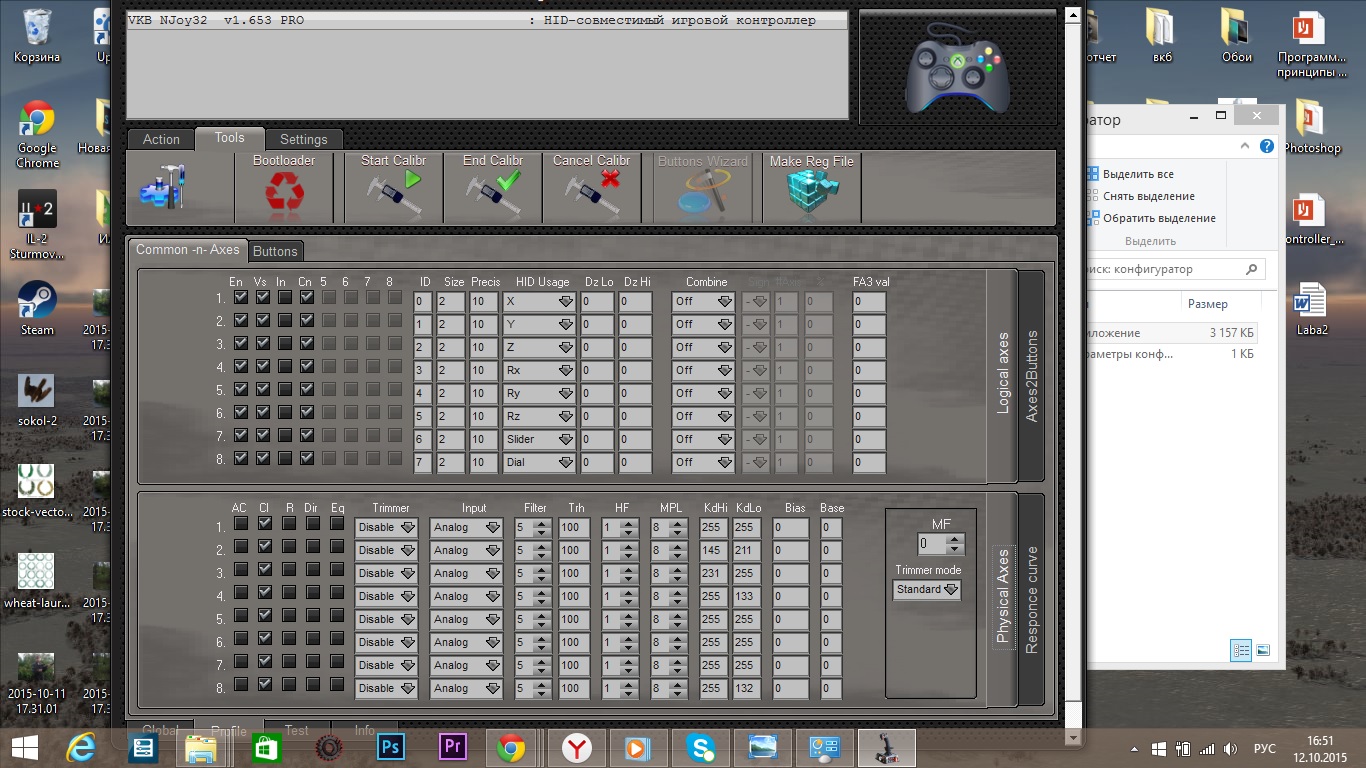This screenshot has width=1366, height=768.
Task: Toggle En checkbox for logical axis 8
Action: (x=240, y=458)
